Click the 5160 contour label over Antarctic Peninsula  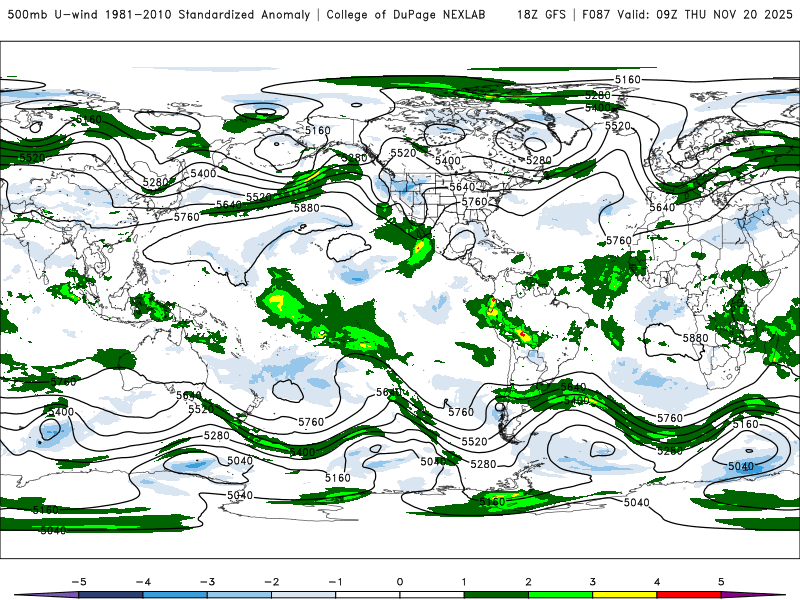pyautogui.click(x=492, y=502)
